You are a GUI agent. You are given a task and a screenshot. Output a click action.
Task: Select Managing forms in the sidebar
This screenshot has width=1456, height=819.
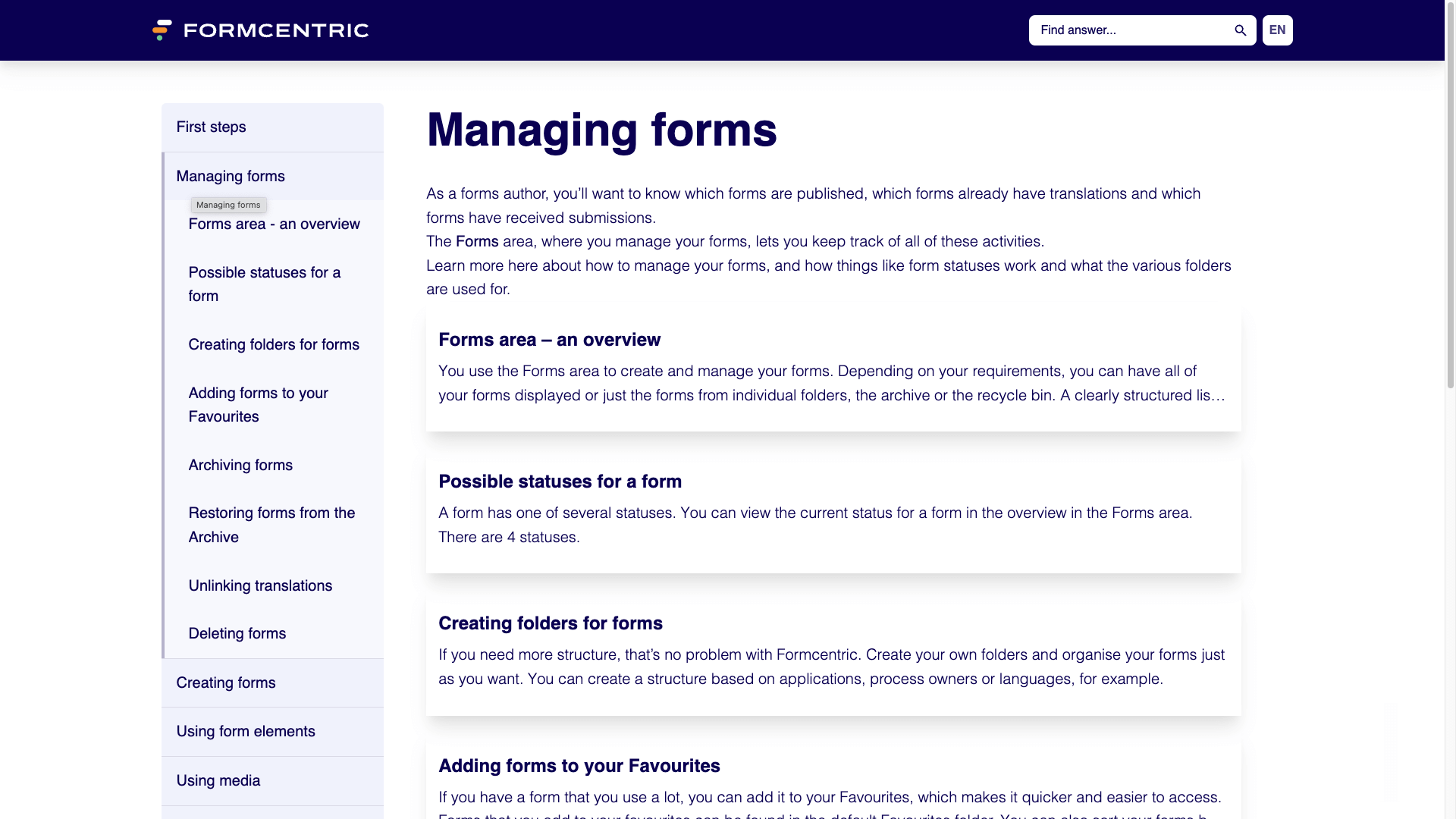coord(231,176)
